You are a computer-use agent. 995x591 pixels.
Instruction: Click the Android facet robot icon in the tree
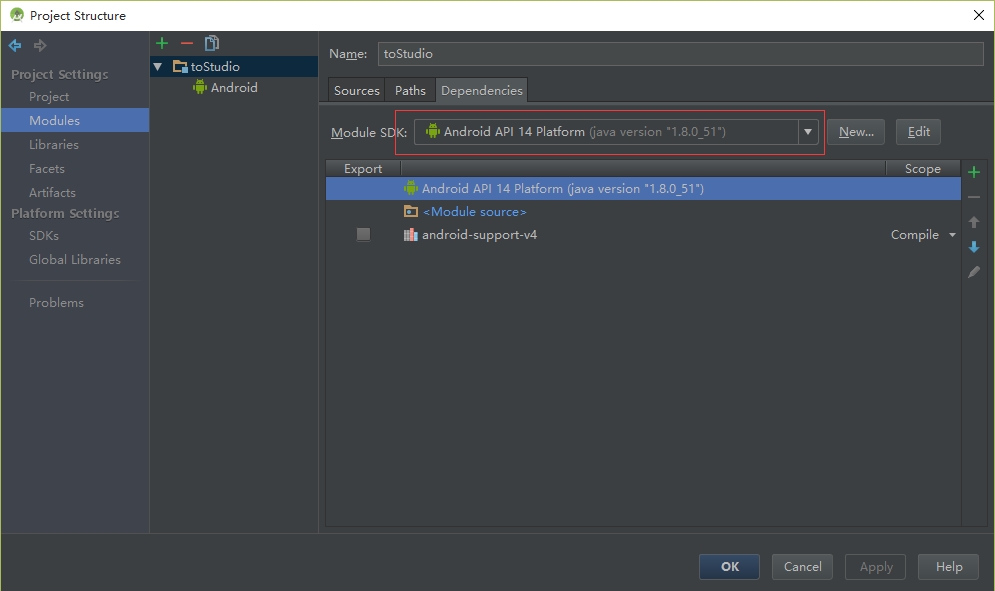pos(200,87)
